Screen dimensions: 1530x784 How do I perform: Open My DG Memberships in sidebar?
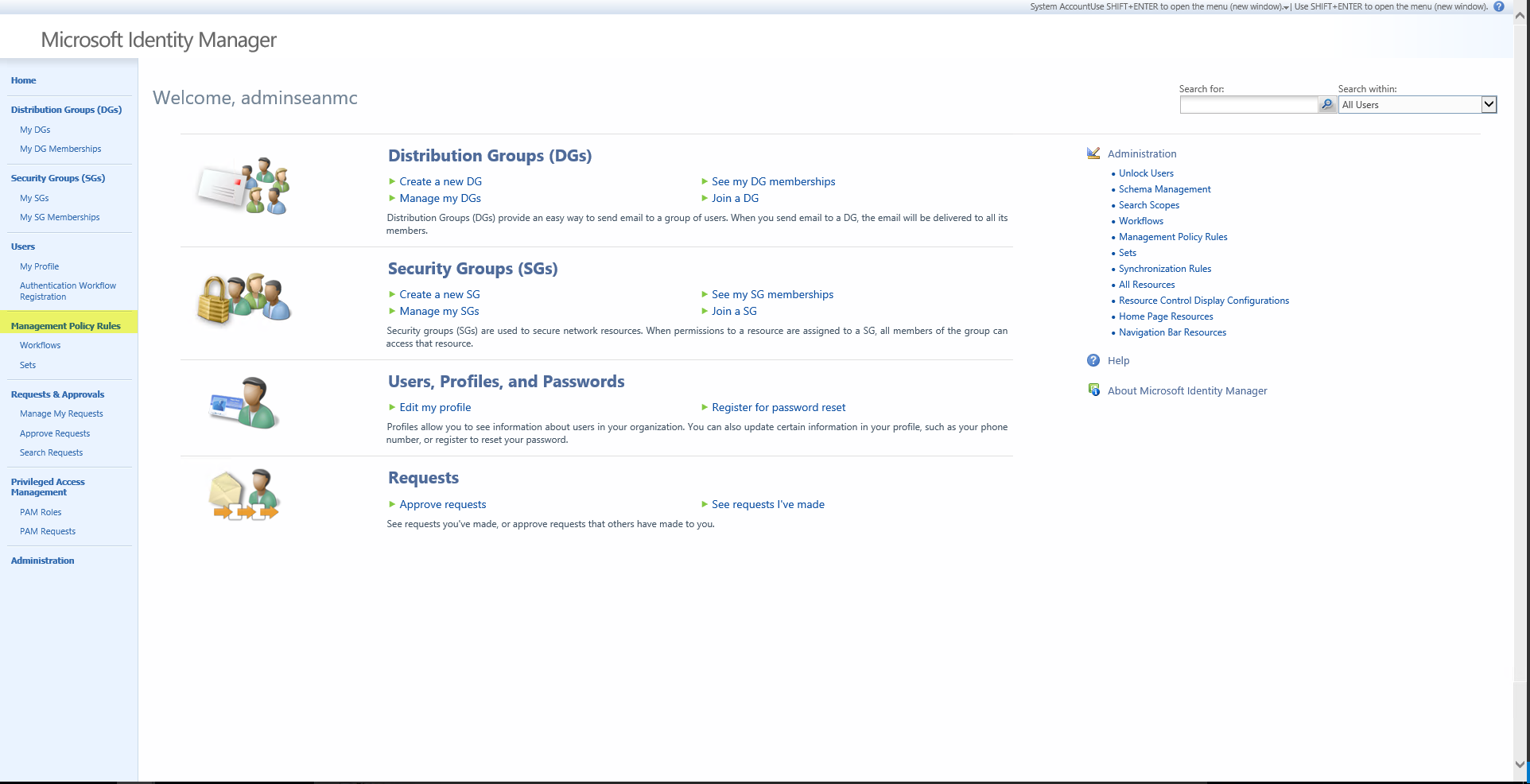click(x=60, y=149)
